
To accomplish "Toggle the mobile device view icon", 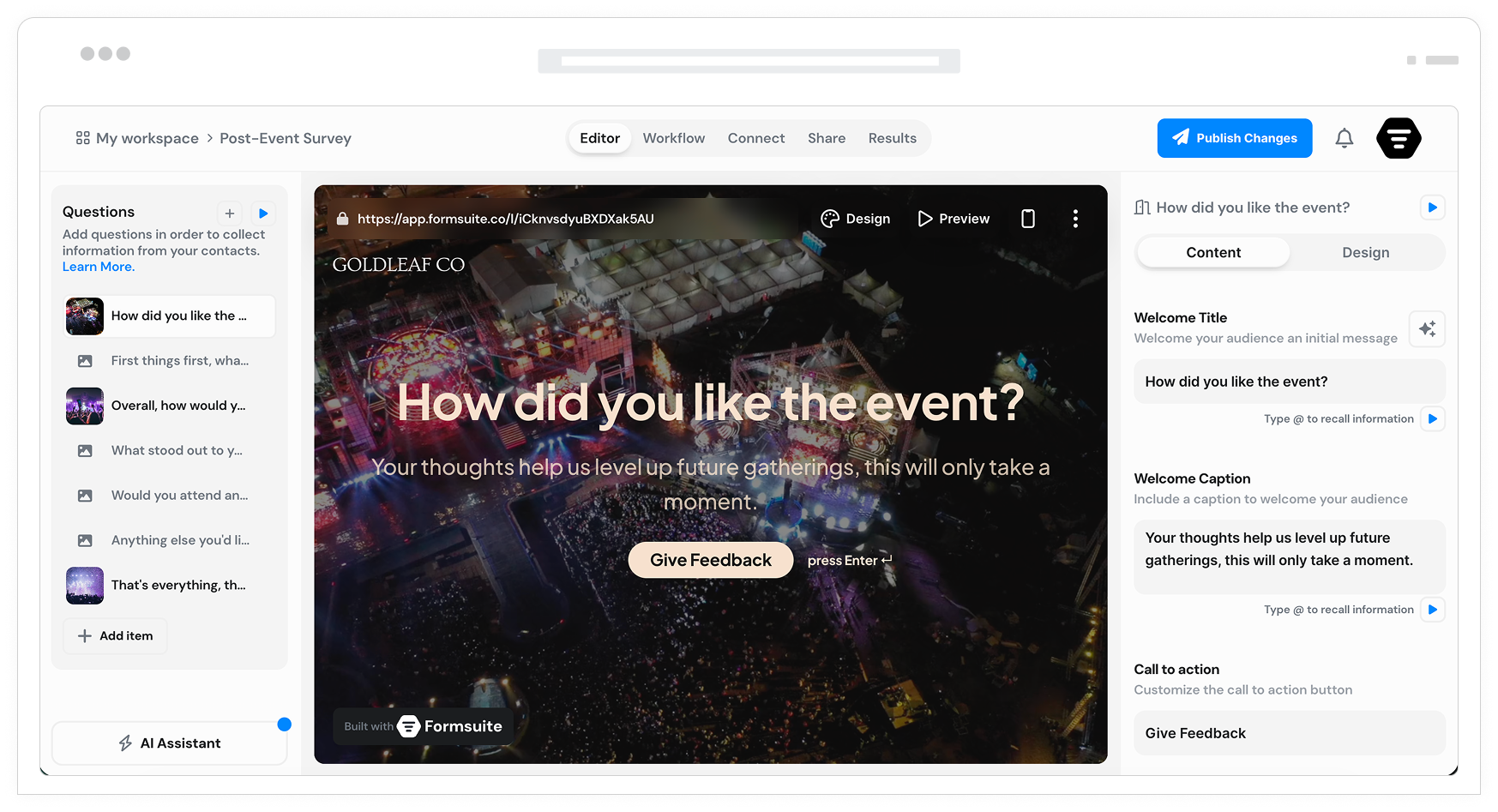I will (1027, 219).
